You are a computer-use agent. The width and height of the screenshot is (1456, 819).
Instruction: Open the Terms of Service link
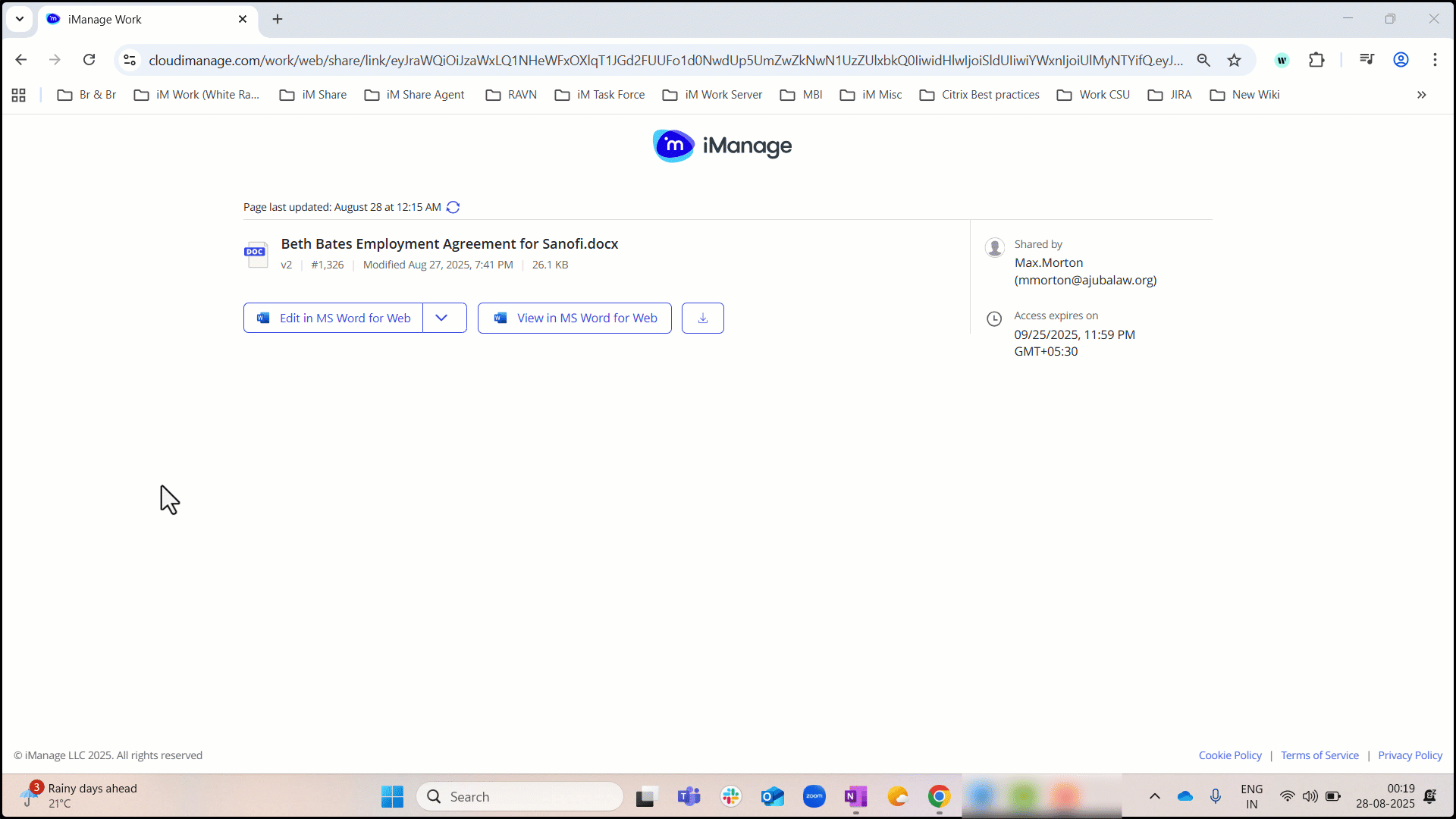(x=1319, y=755)
